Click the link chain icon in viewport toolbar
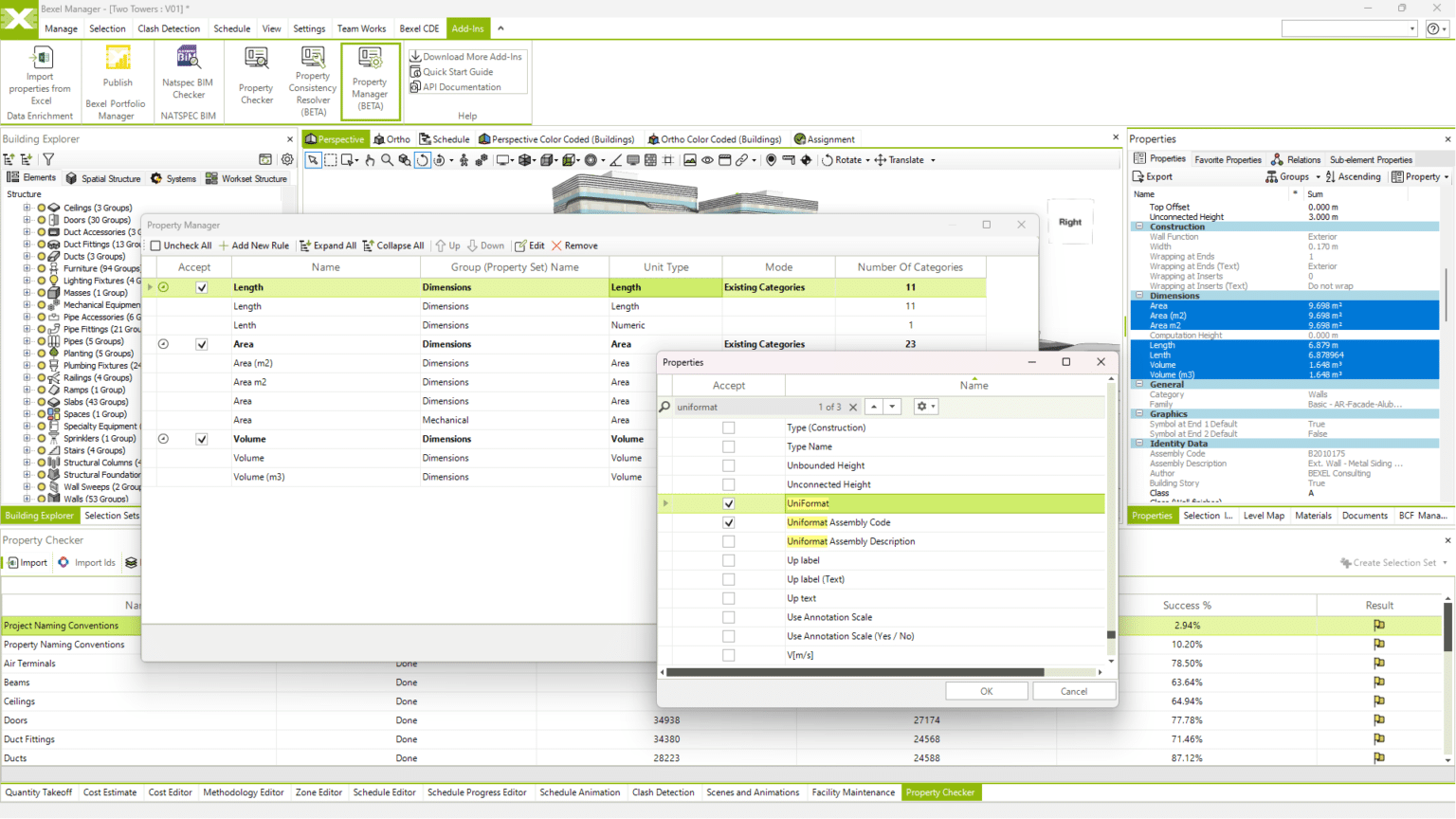The image size is (1456, 819). 742,160
